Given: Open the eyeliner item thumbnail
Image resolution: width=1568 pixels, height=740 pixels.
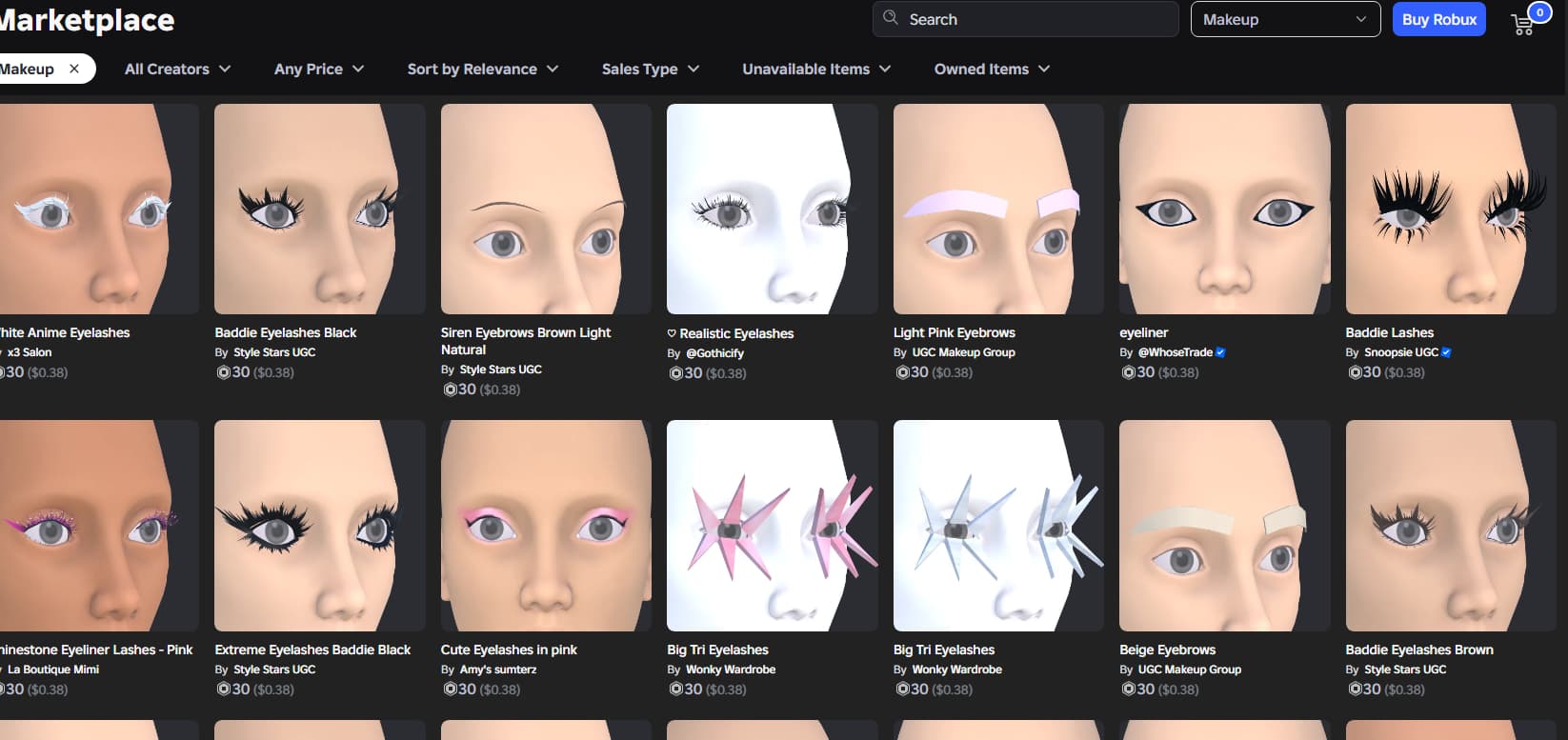Looking at the screenshot, I should 1224,209.
